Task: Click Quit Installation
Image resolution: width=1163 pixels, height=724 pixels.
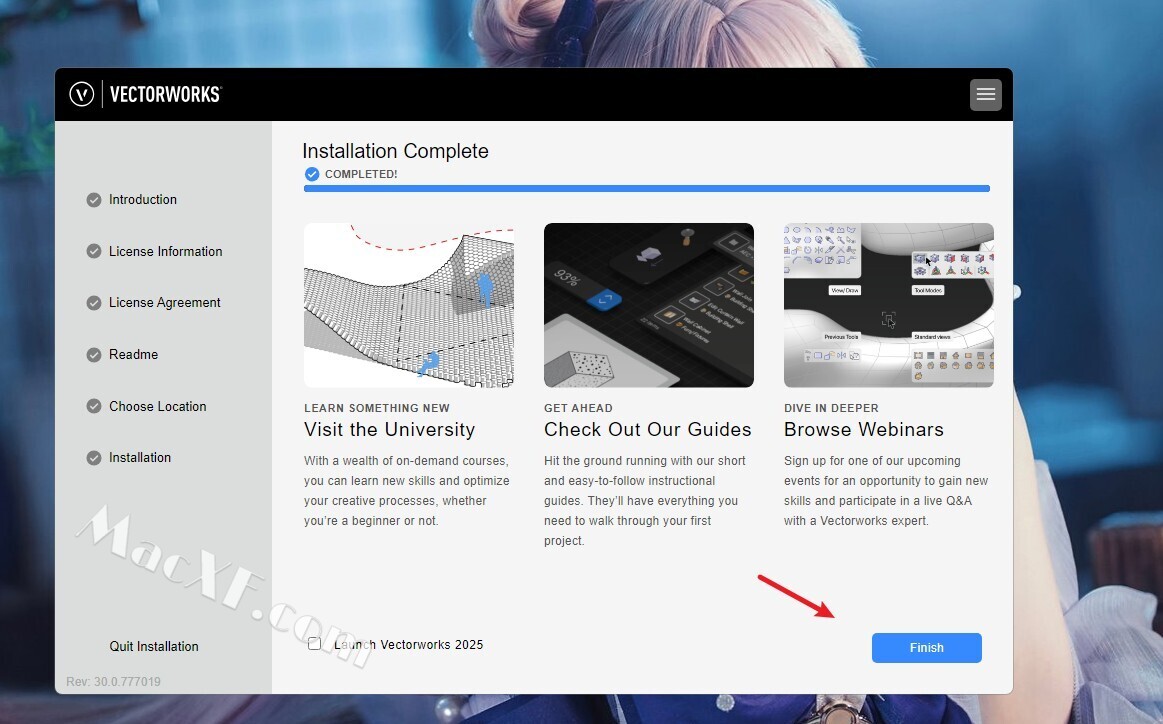Action: click(154, 646)
